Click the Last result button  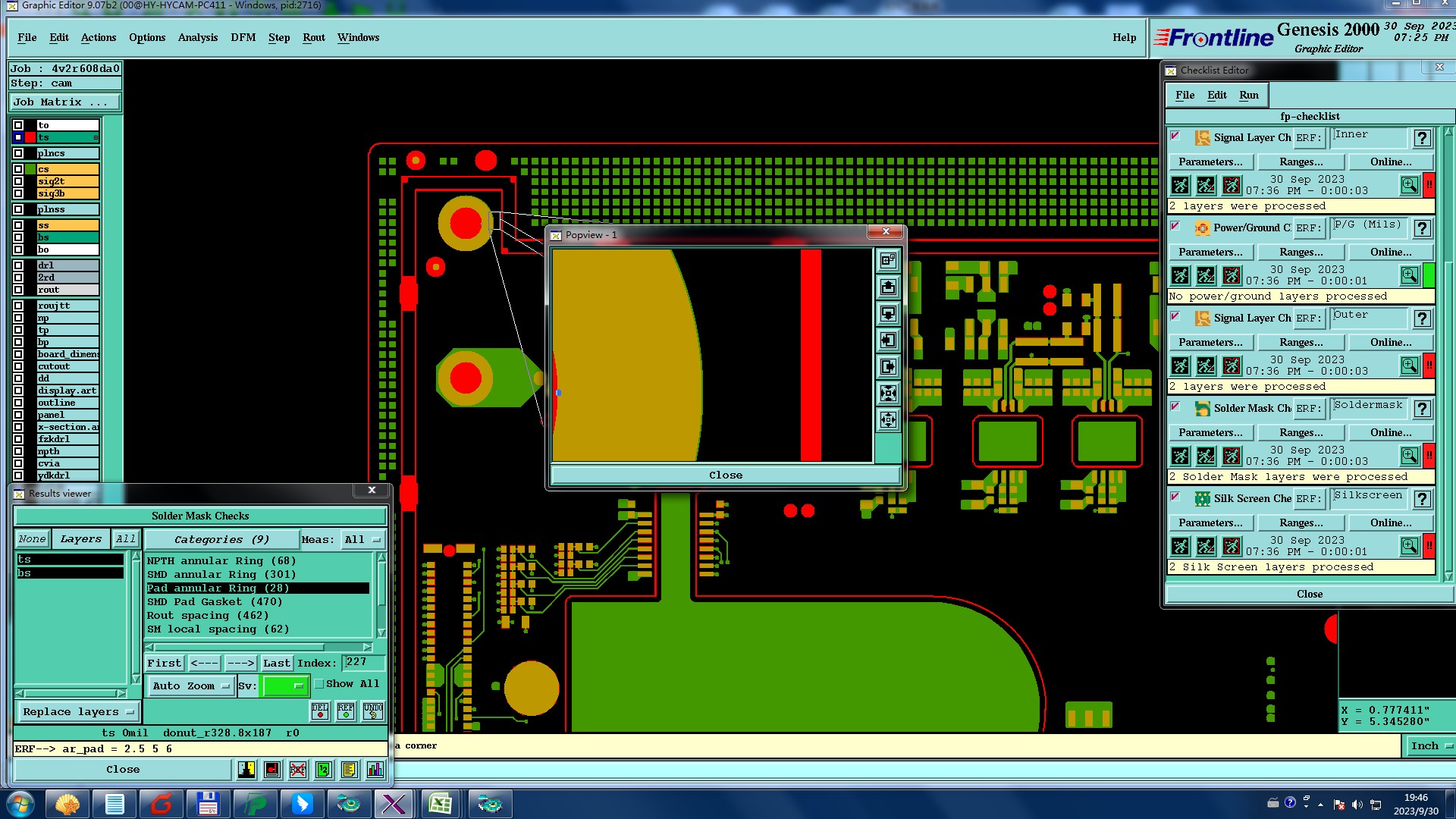276,664
